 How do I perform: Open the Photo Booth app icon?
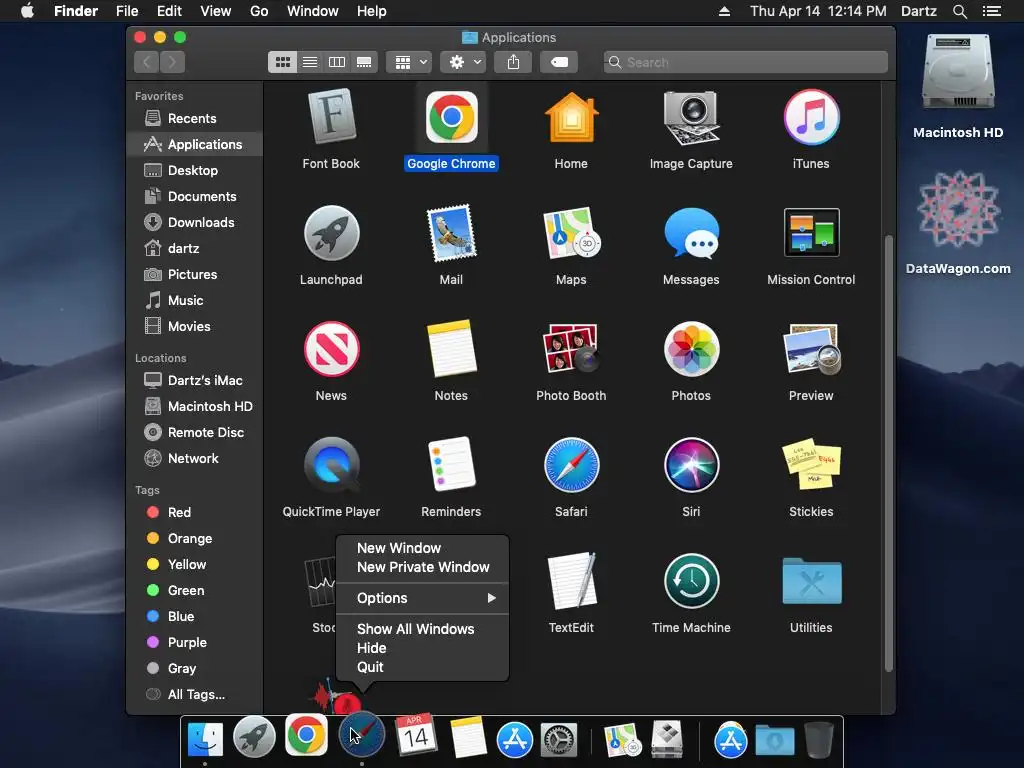point(571,349)
